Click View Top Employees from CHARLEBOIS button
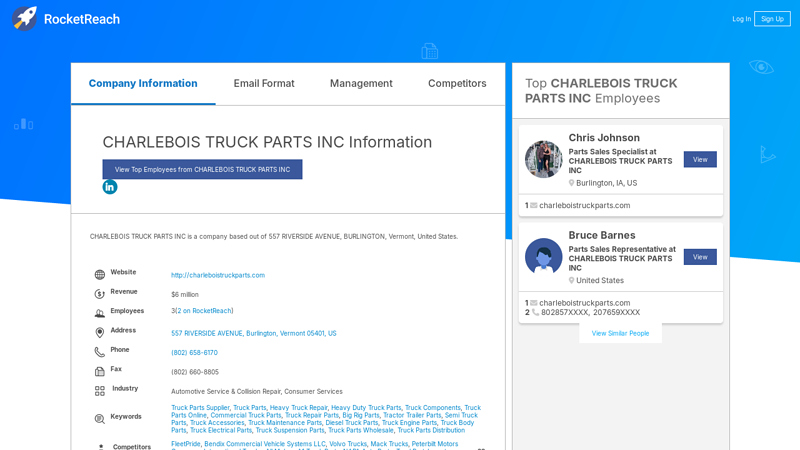Image resolution: width=800 pixels, height=450 pixels. 203,169
